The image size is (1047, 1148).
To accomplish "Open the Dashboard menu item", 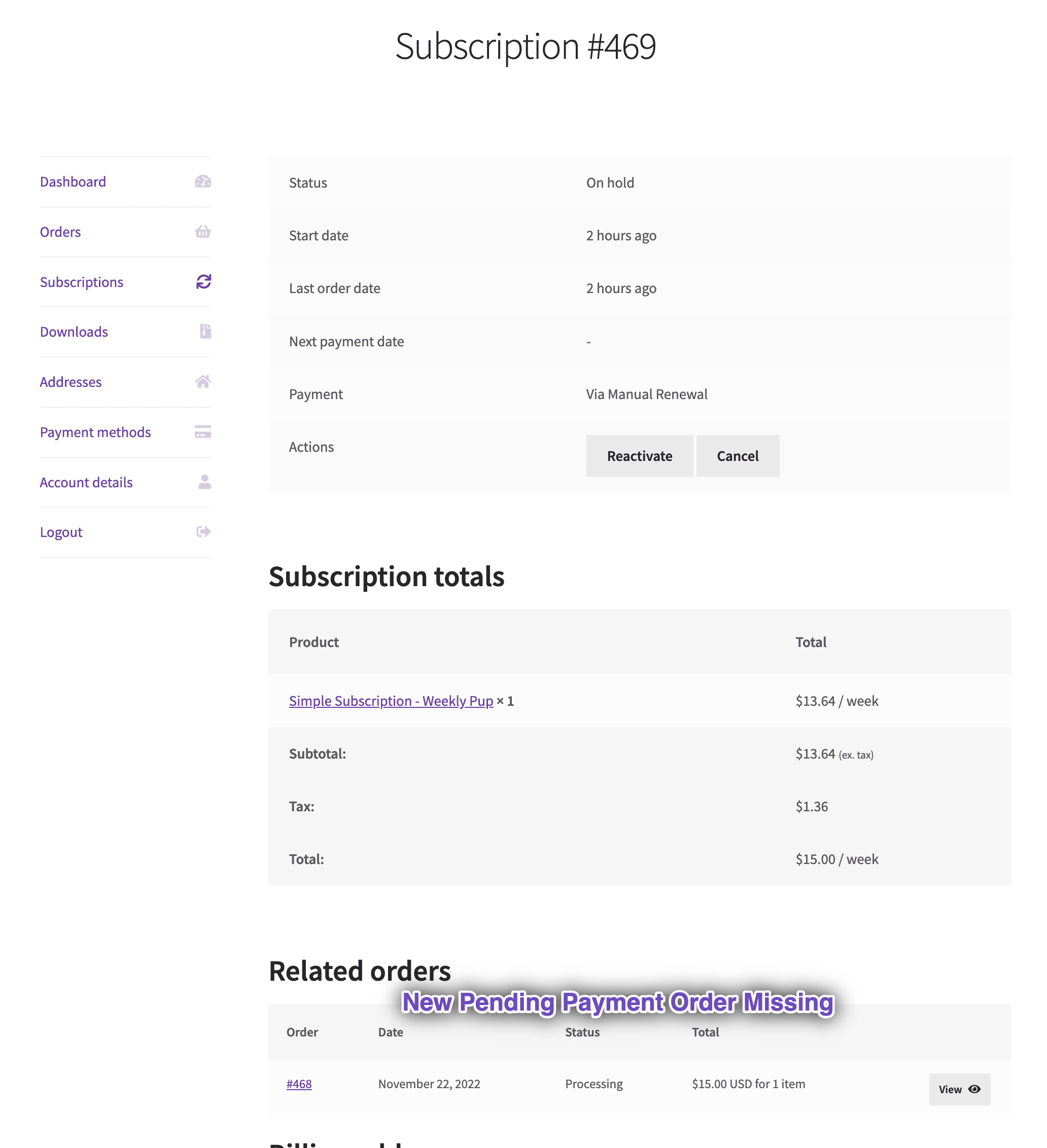I will pyautogui.click(x=73, y=182).
